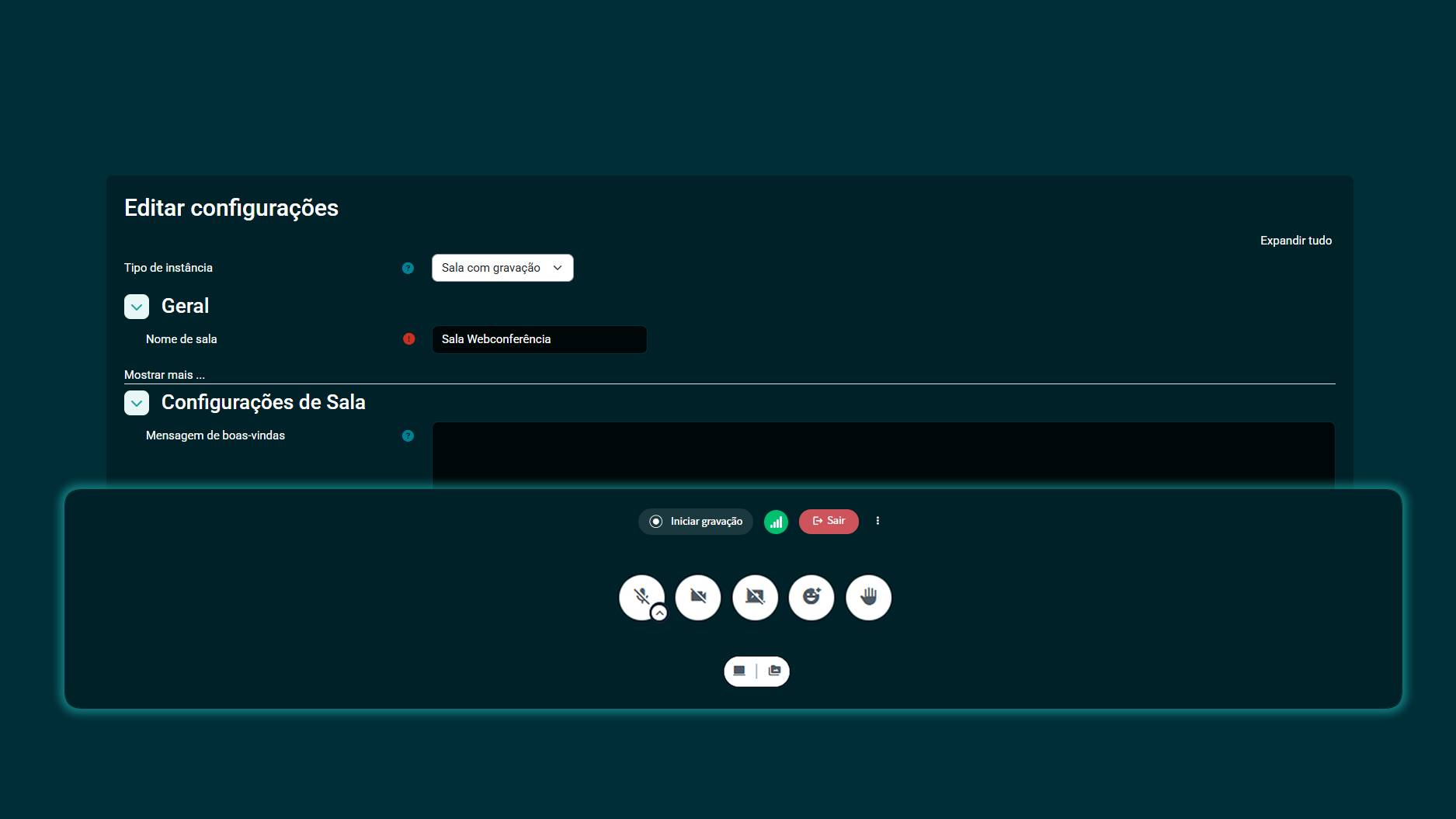Viewport: 1456px width, 819px height.
Task: Turn on the webcam
Action: pyautogui.click(x=698, y=597)
